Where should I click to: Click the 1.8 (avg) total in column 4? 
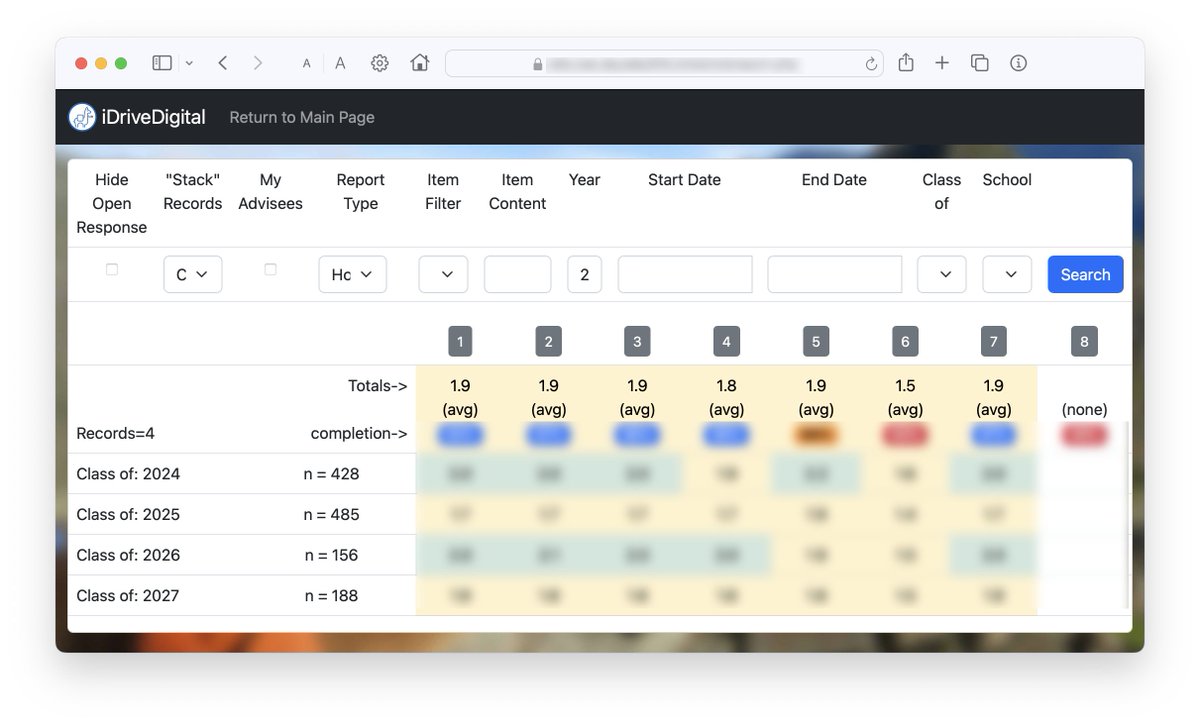(726, 397)
